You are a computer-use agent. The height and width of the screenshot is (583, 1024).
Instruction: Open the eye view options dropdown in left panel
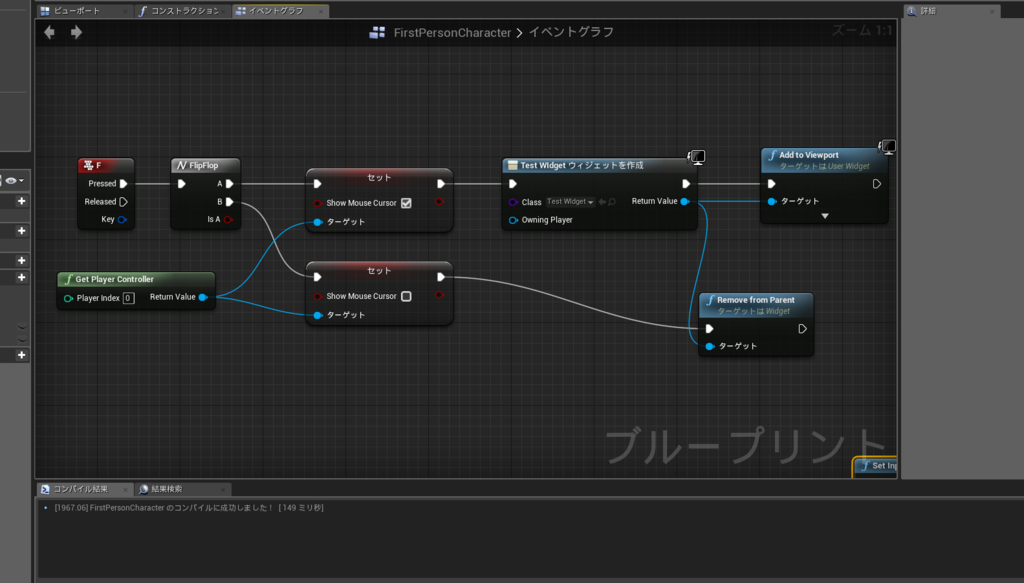pyautogui.click(x=14, y=181)
